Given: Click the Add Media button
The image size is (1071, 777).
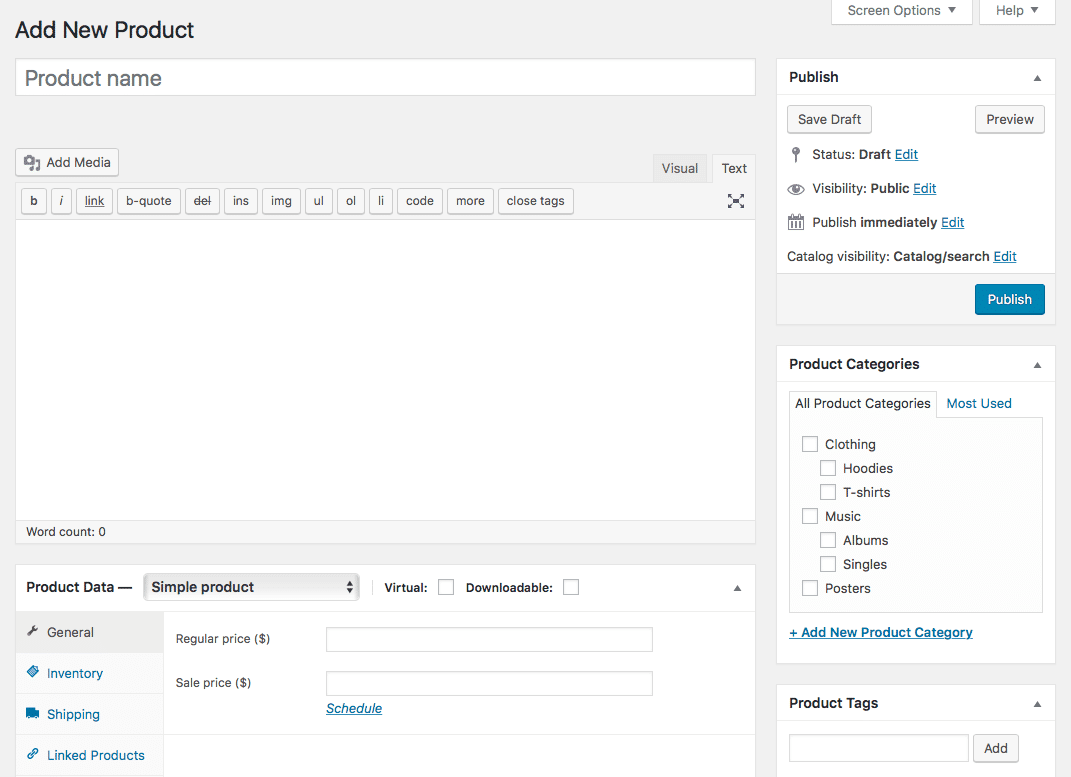Looking at the screenshot, I should point(67,163).
